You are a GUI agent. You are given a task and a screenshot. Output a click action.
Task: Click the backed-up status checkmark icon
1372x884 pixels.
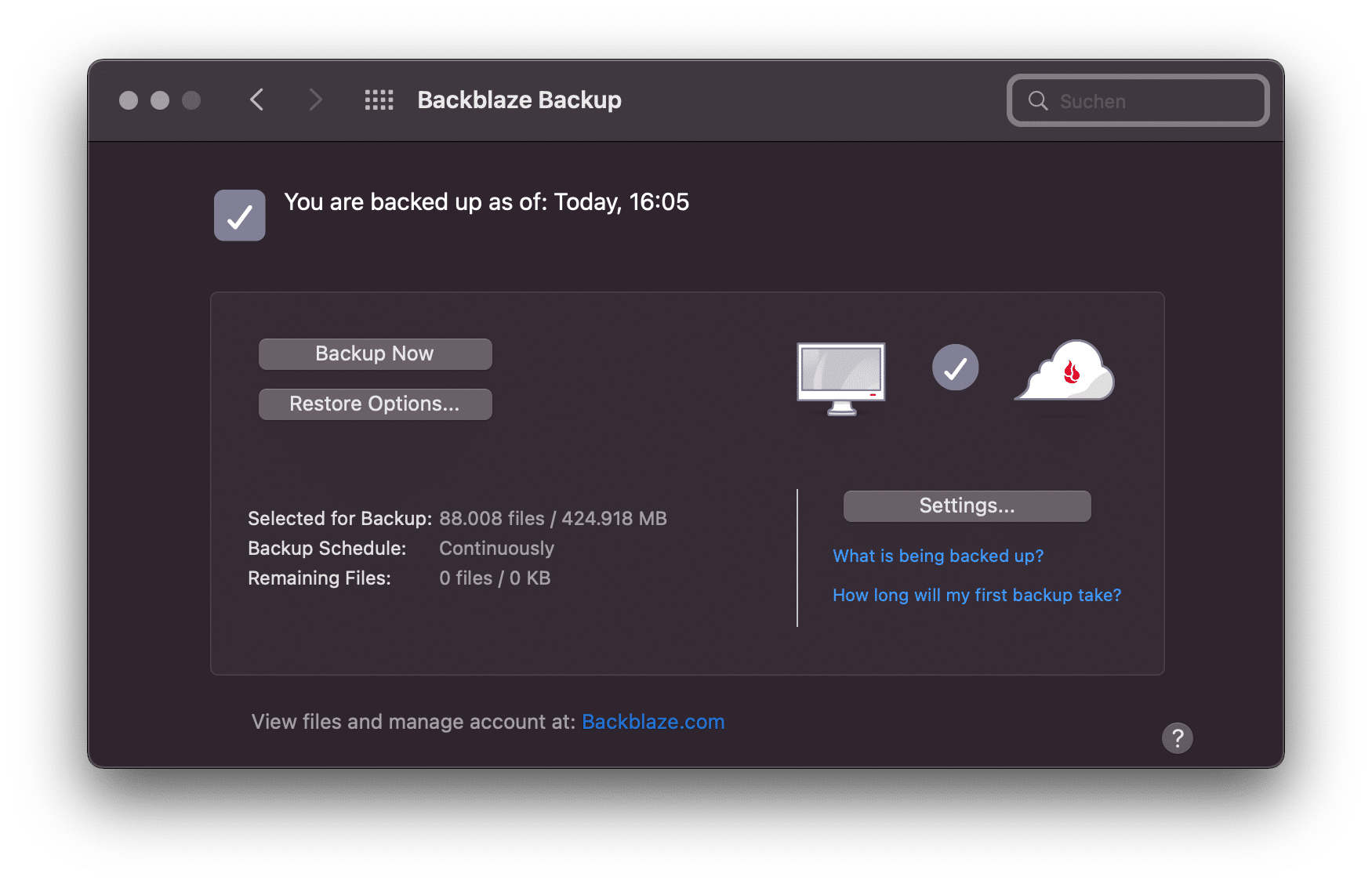(x=239, y=216)
